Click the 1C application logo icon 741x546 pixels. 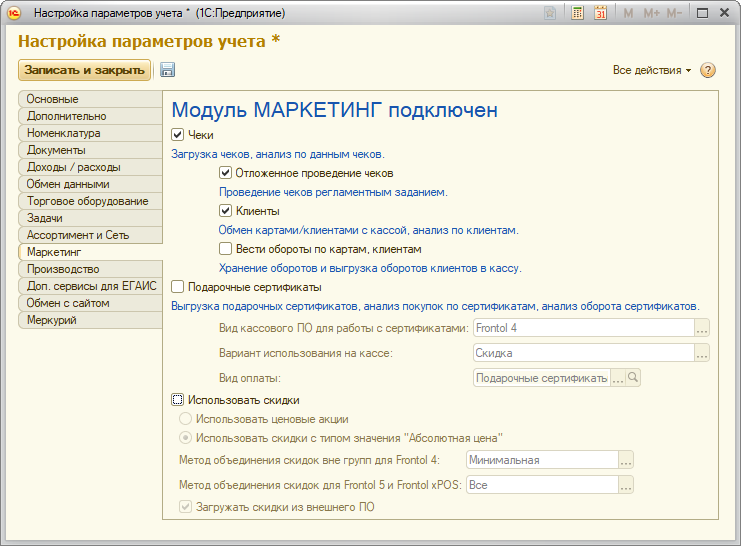[x=14, y=13]
